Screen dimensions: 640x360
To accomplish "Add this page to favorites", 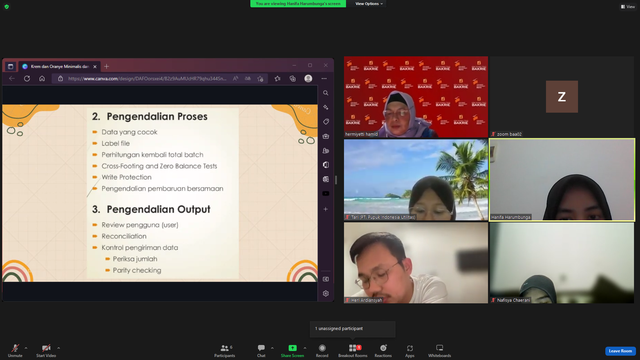I will click(x=260, y=78).
